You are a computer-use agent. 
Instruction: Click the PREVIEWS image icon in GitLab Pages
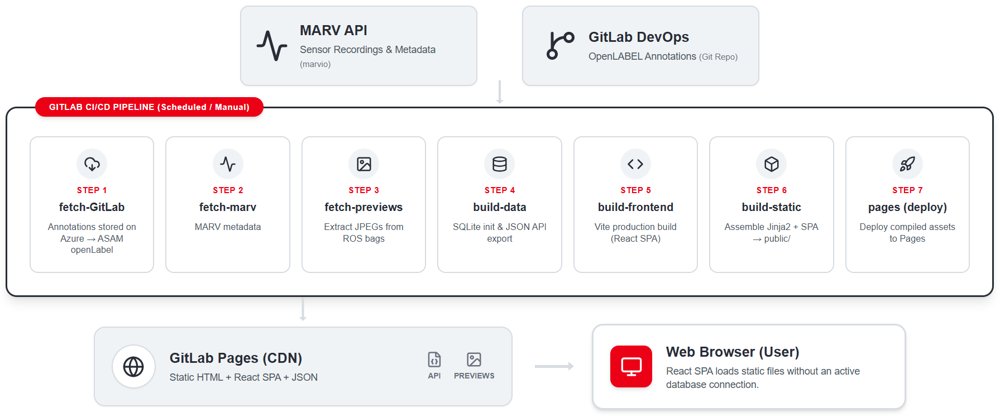tap(474, 360)
